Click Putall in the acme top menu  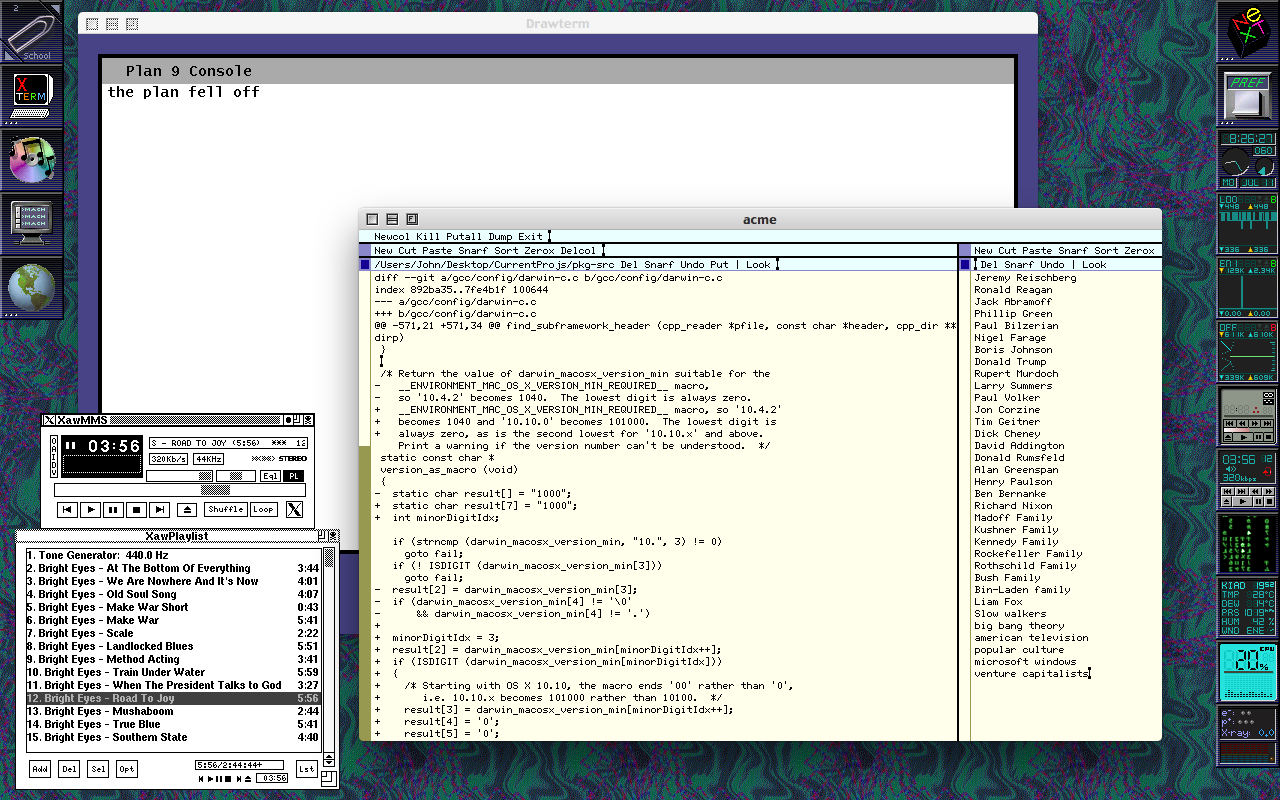point(464,237)
